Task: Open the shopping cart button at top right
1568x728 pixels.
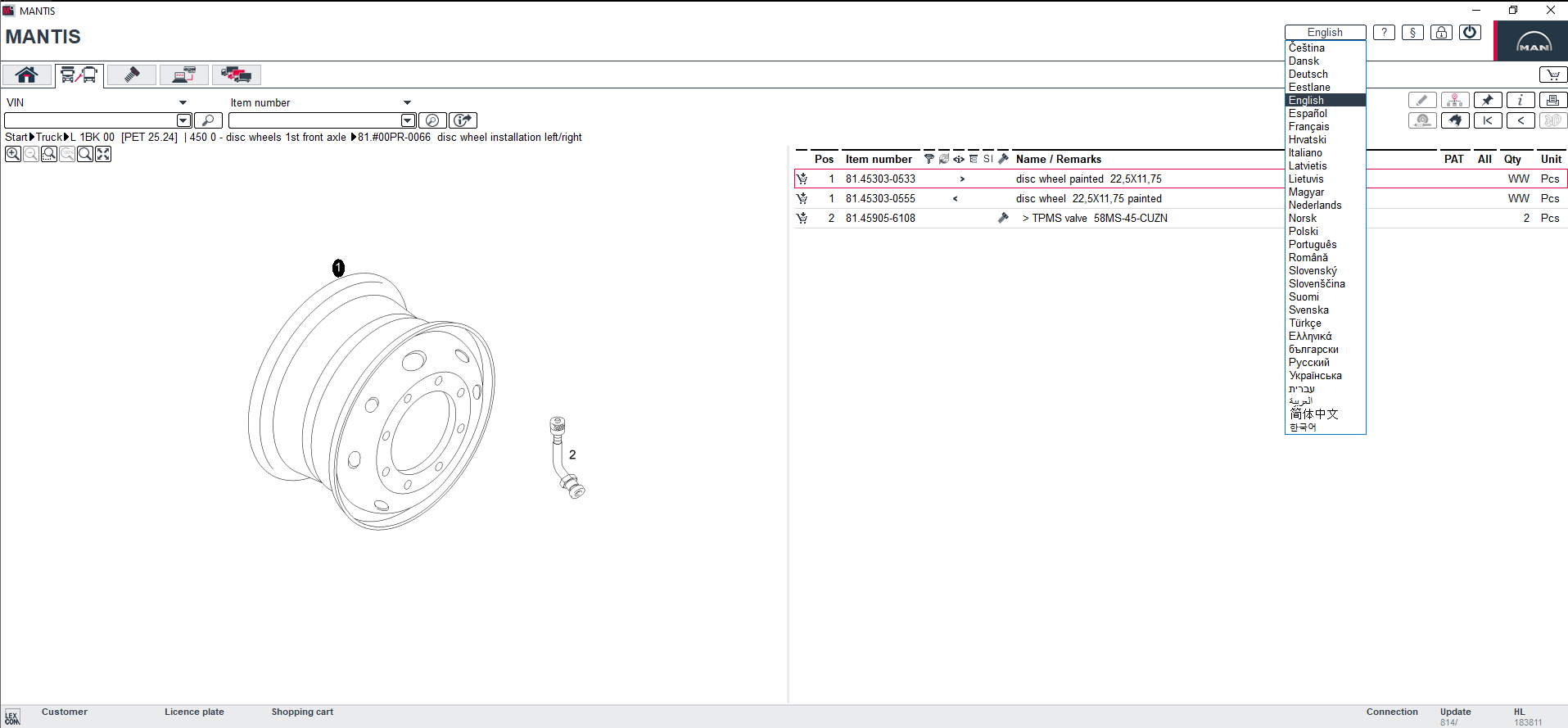Action: pos(1553,75)
